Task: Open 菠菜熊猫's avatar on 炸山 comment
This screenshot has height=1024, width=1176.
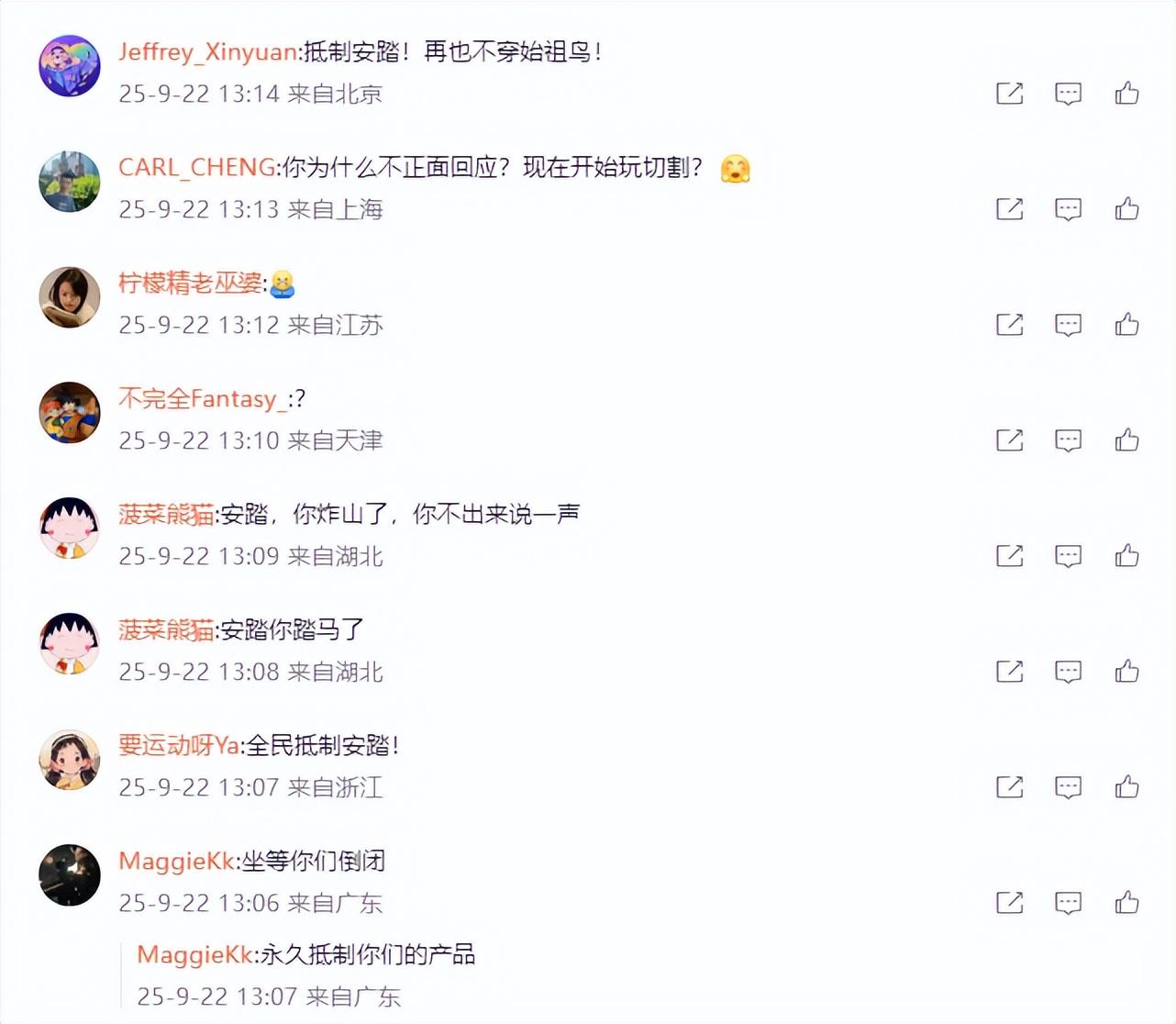Action: 70,529
